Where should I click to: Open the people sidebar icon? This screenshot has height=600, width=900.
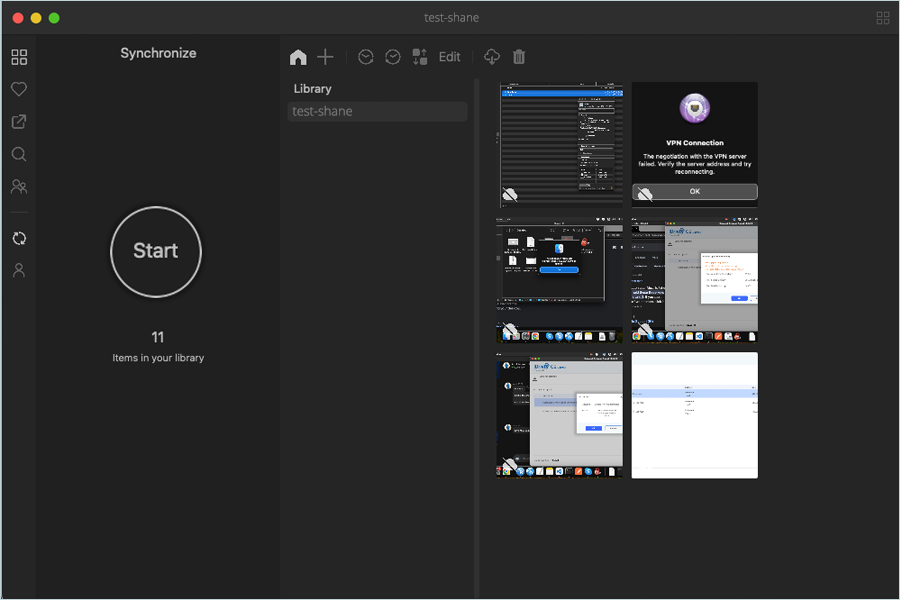click(x=19, y=187)
